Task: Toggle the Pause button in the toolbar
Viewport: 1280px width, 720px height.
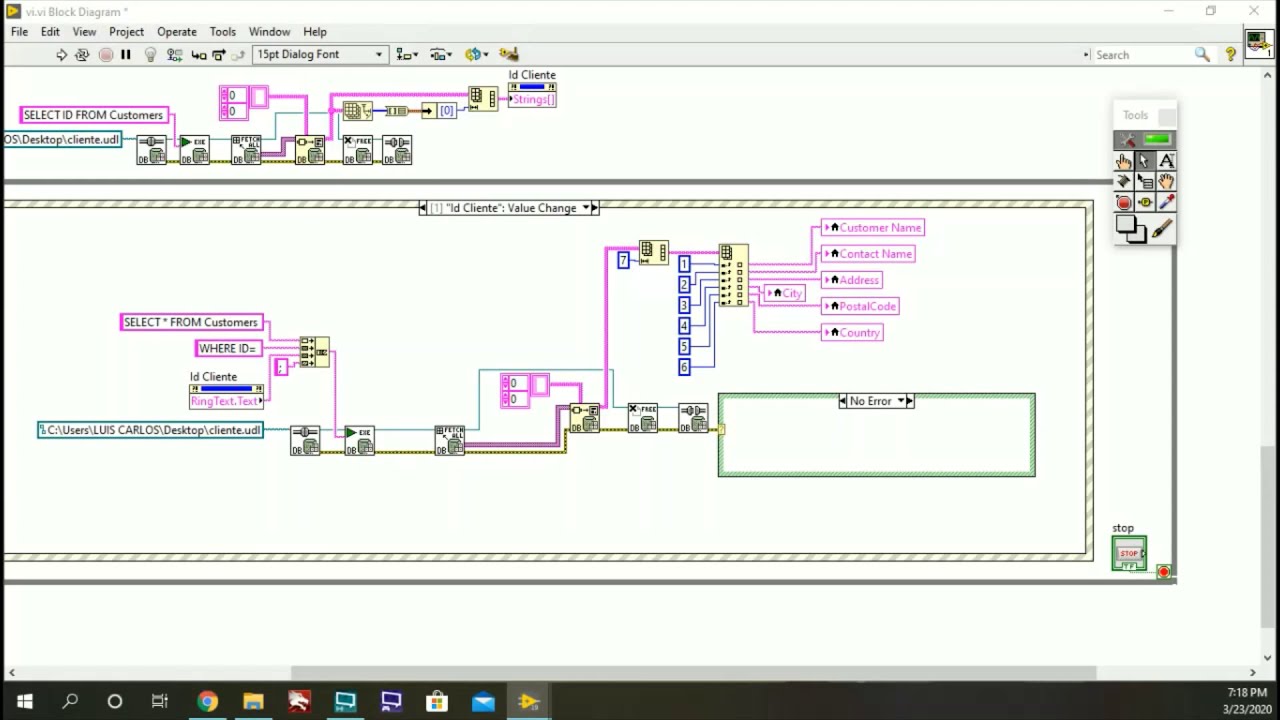Action: click(x=126, y=55)
